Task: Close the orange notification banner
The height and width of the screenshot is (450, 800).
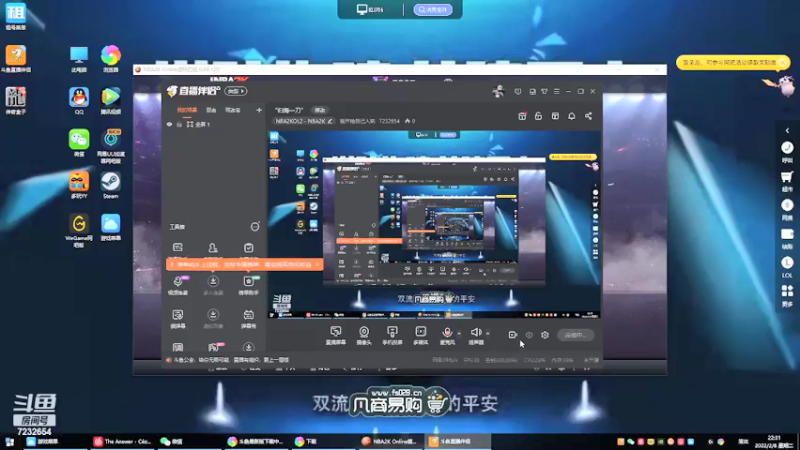Action: [317, 265]
